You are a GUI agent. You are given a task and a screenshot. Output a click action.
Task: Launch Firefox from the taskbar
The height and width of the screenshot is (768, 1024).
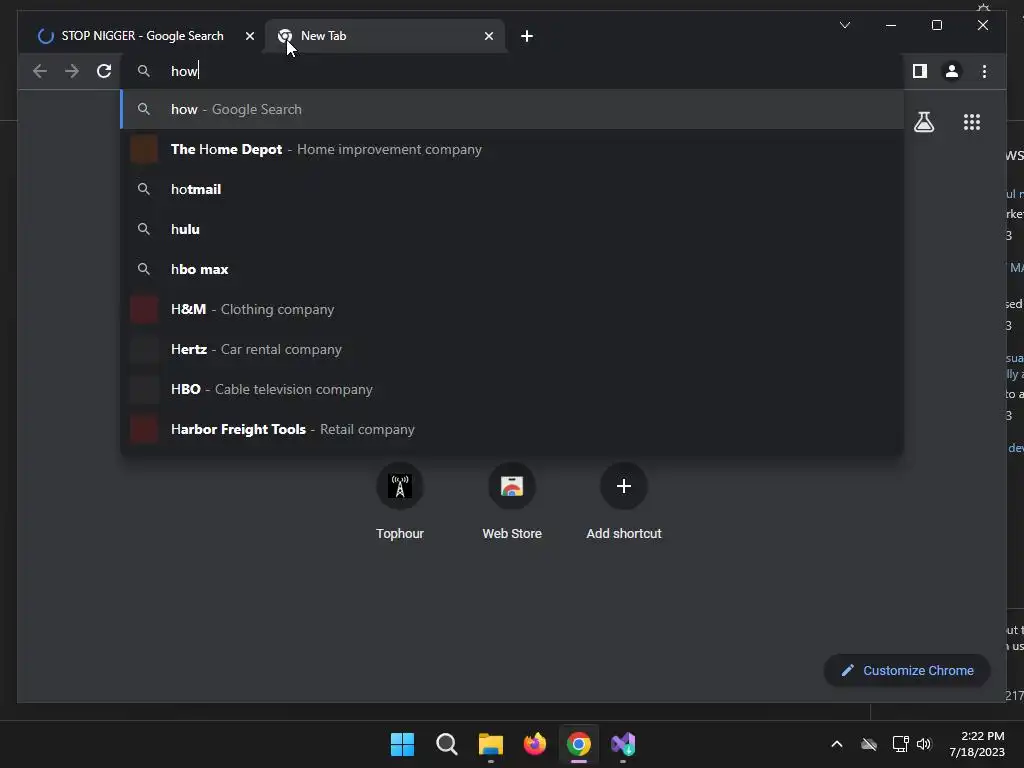(x=535, y=744)
